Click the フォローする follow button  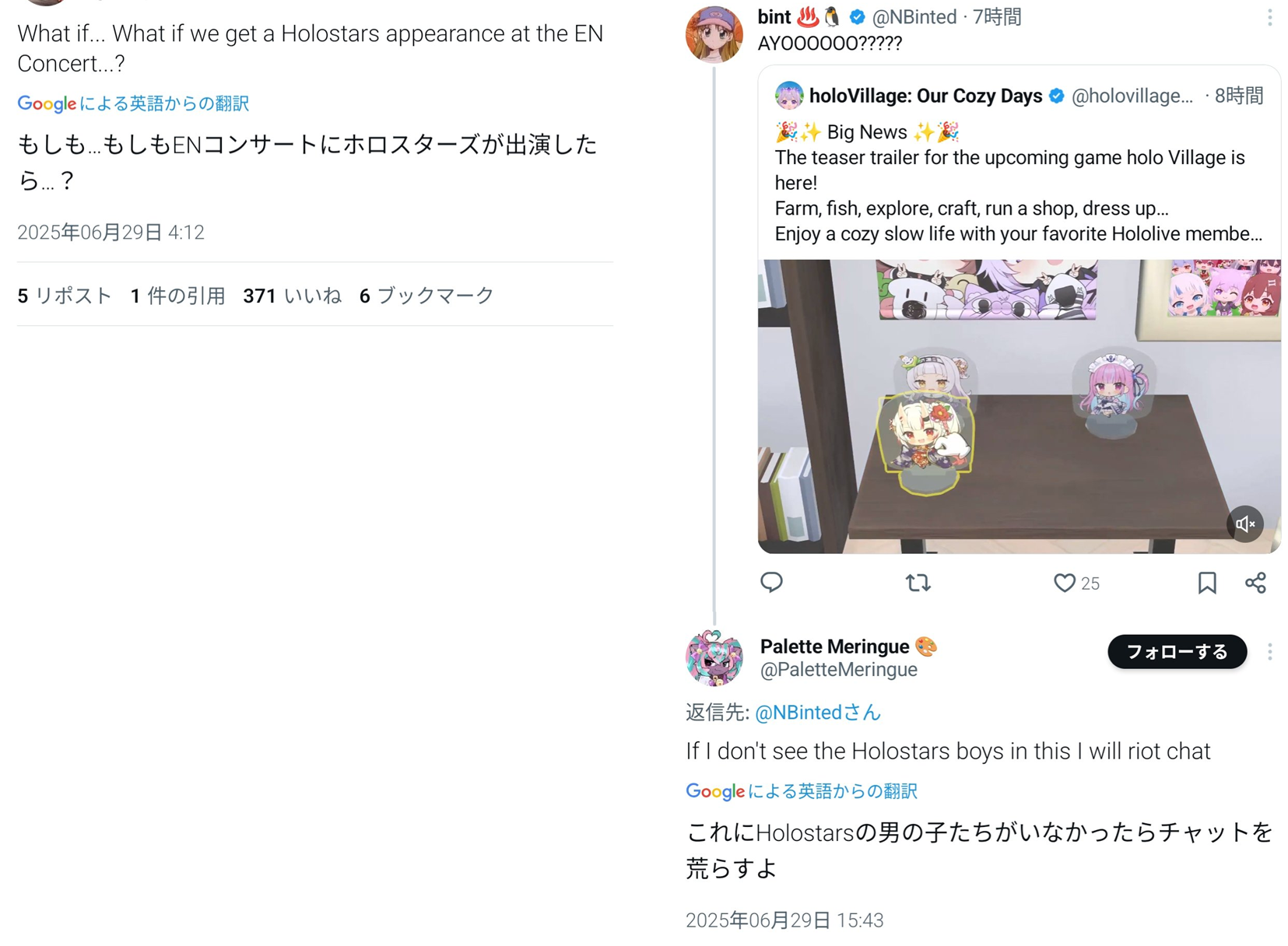click(1177, 652)
